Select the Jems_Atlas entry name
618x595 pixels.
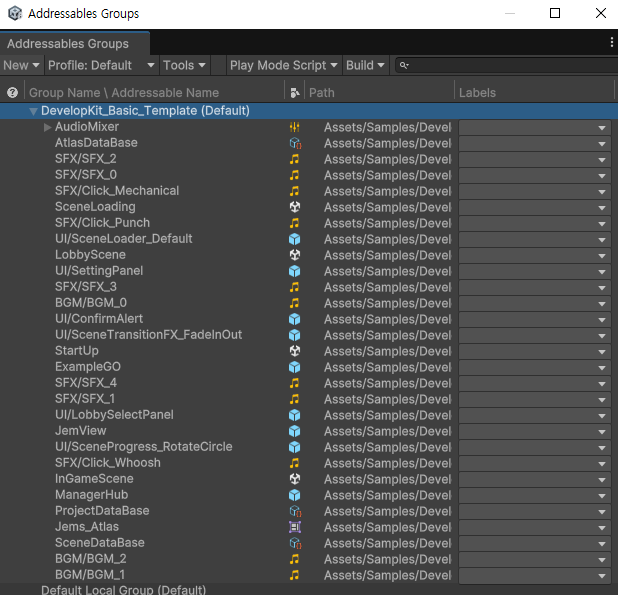click(x=87, y=527)
